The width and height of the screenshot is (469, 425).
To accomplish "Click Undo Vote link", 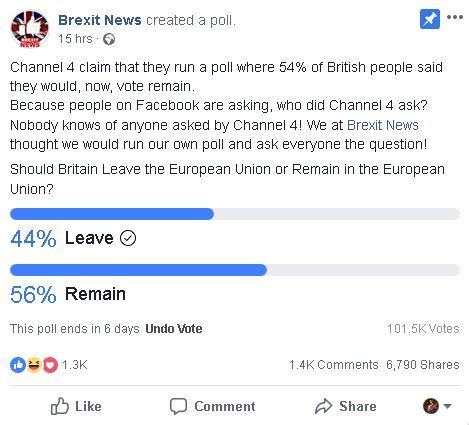I will [x=174, y=329].
